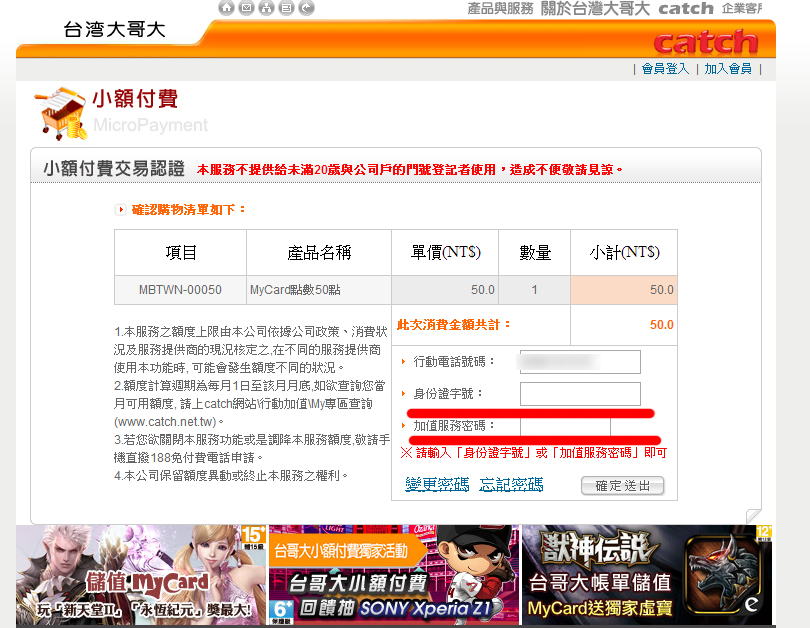
Task: Click the subtotal cell 50.0 in peach
Action: coord(624,290)
